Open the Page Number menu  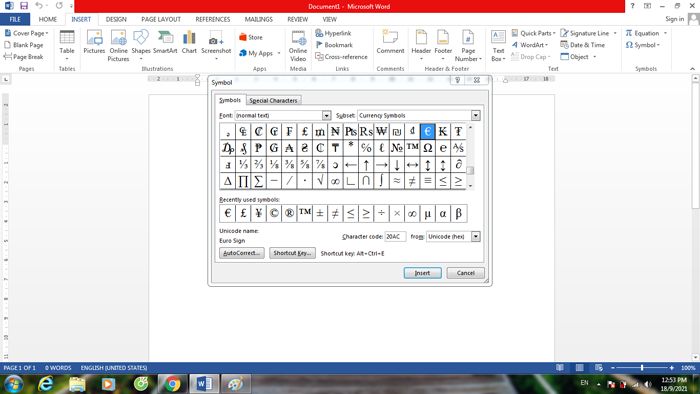[468, 46]
